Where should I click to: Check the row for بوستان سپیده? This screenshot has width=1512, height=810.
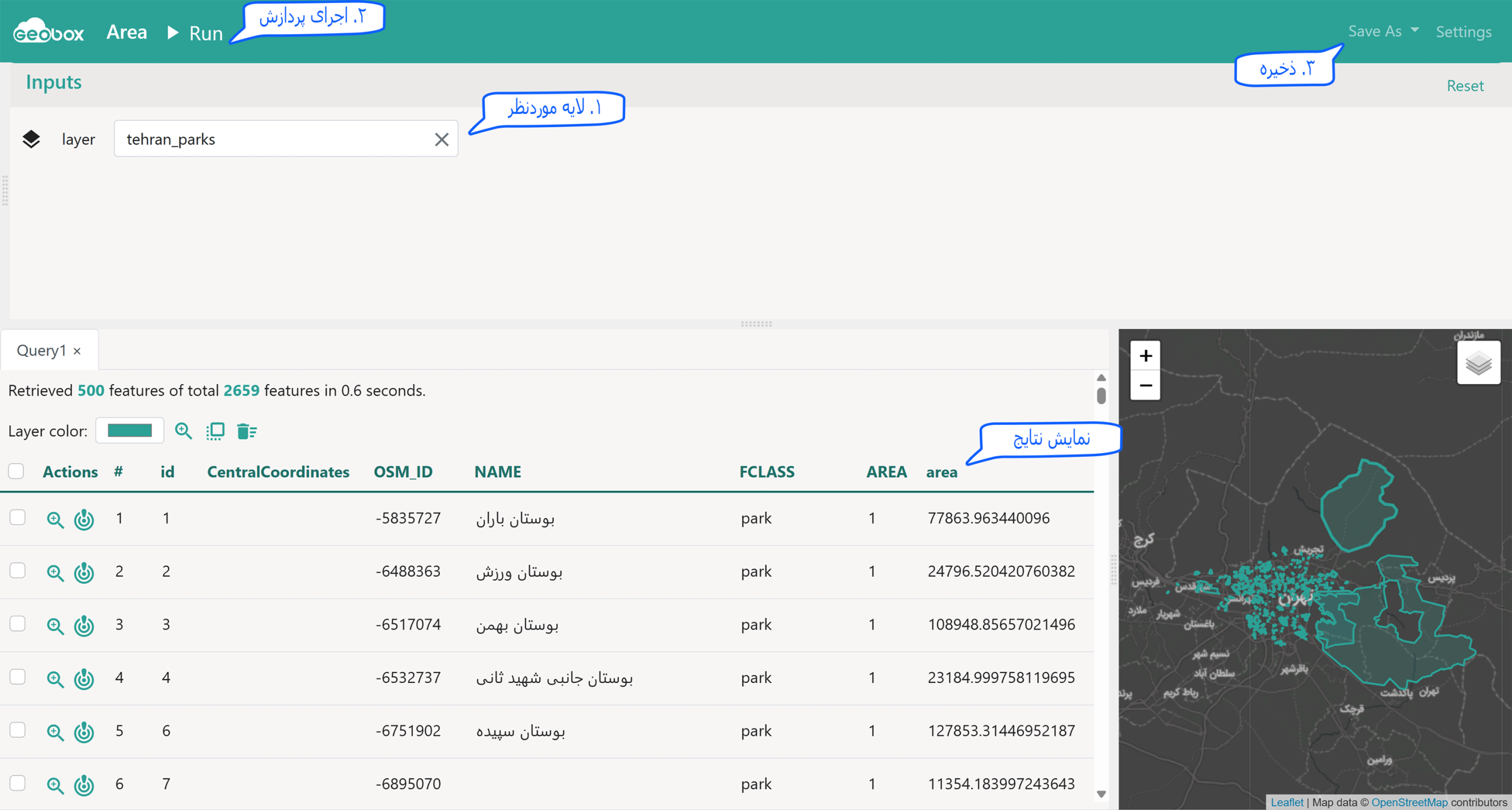pos(18,730)
